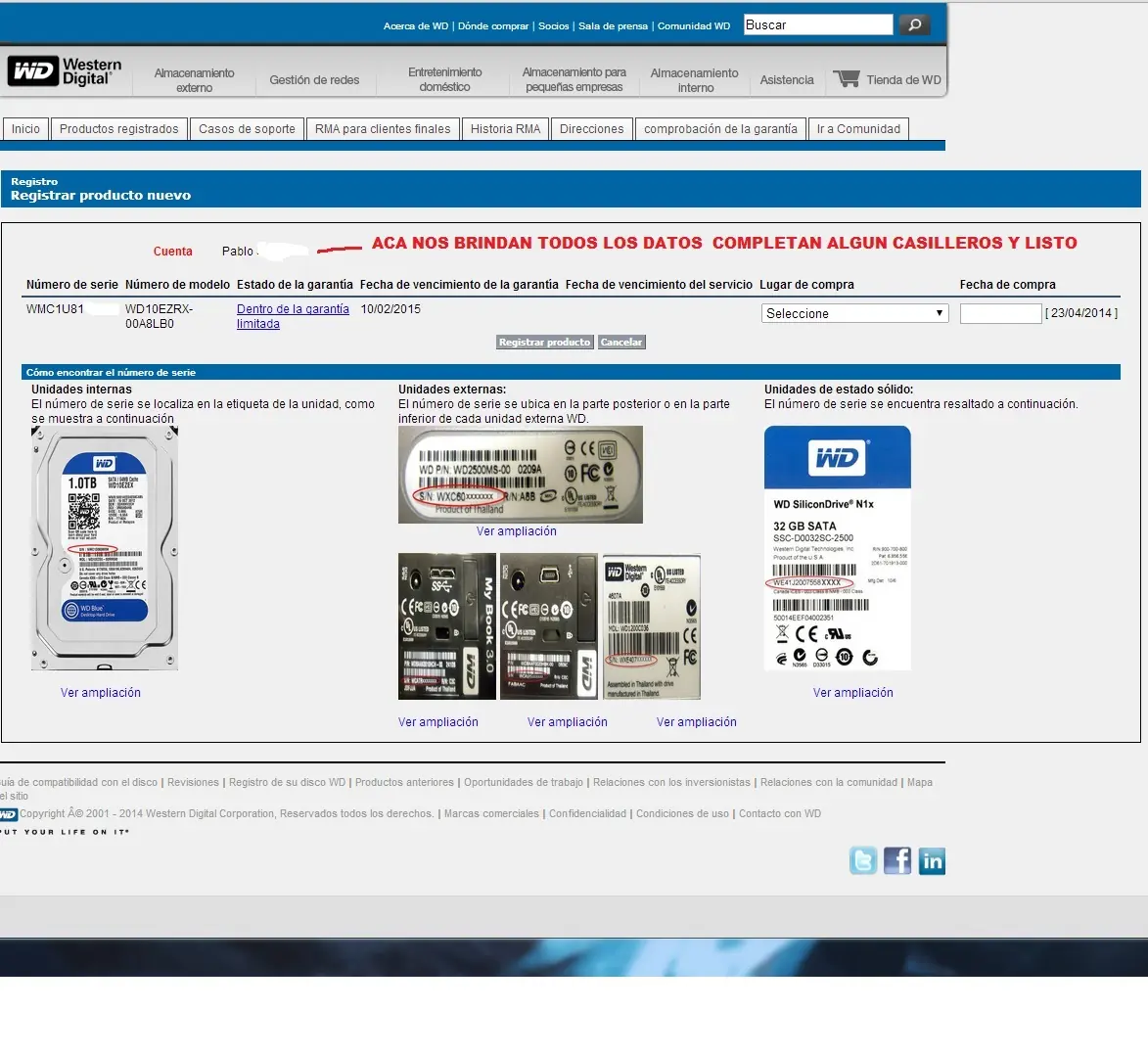
Task: Click the Comunidad WD top link
Action: 693,25
